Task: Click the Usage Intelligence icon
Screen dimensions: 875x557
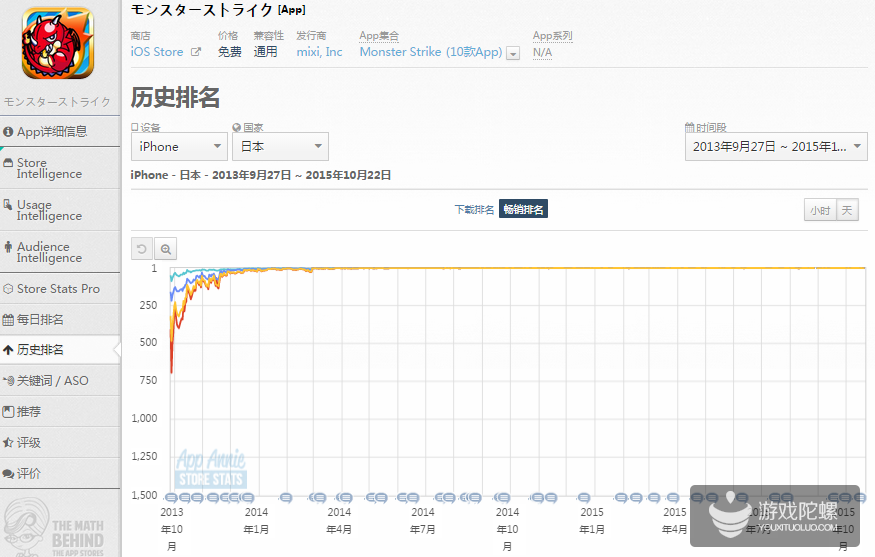Action: pos(8,205)
